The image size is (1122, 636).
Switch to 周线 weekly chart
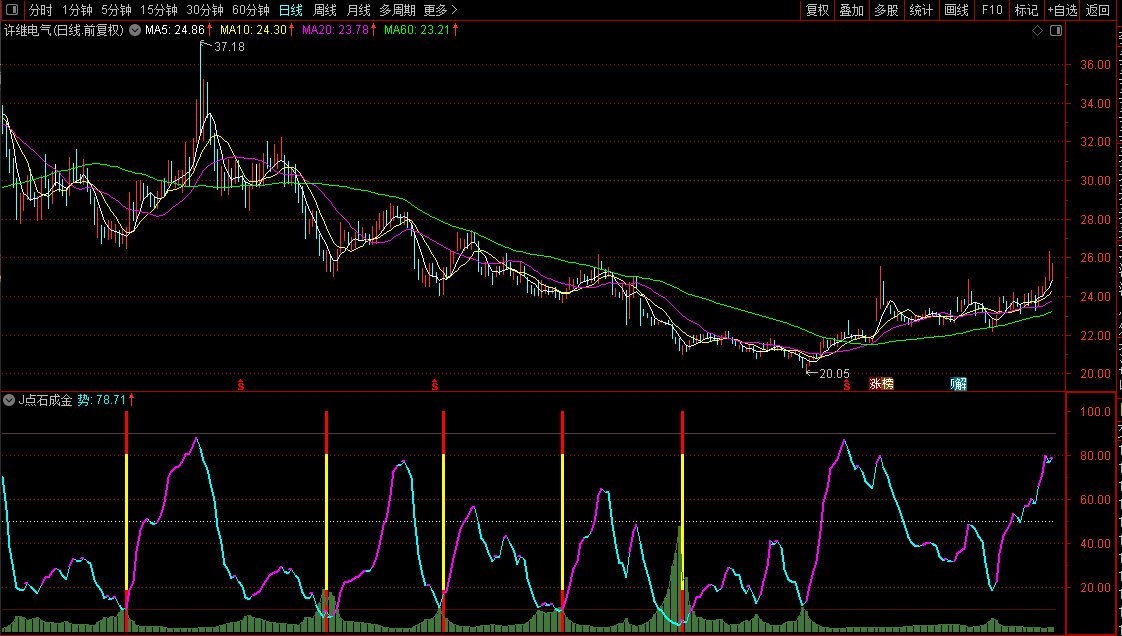[325, 10]
